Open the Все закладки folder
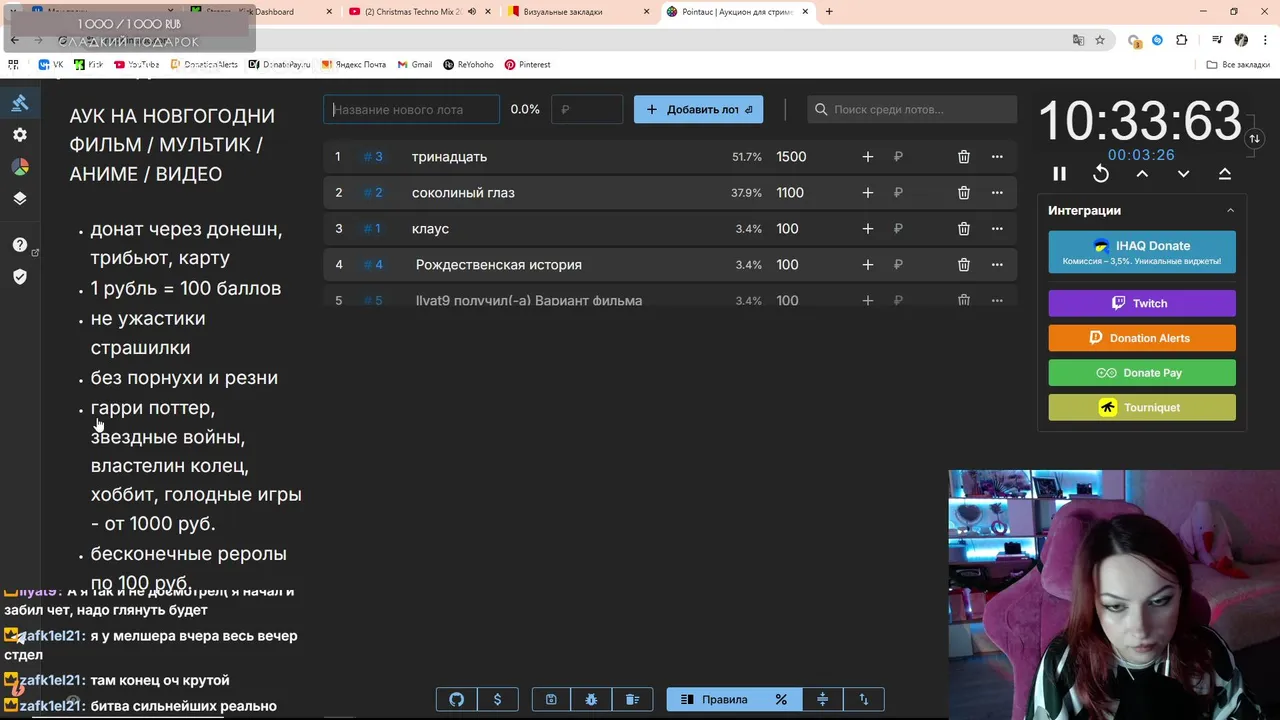This screenshot has width=1280, height=720. (1238, 64)
